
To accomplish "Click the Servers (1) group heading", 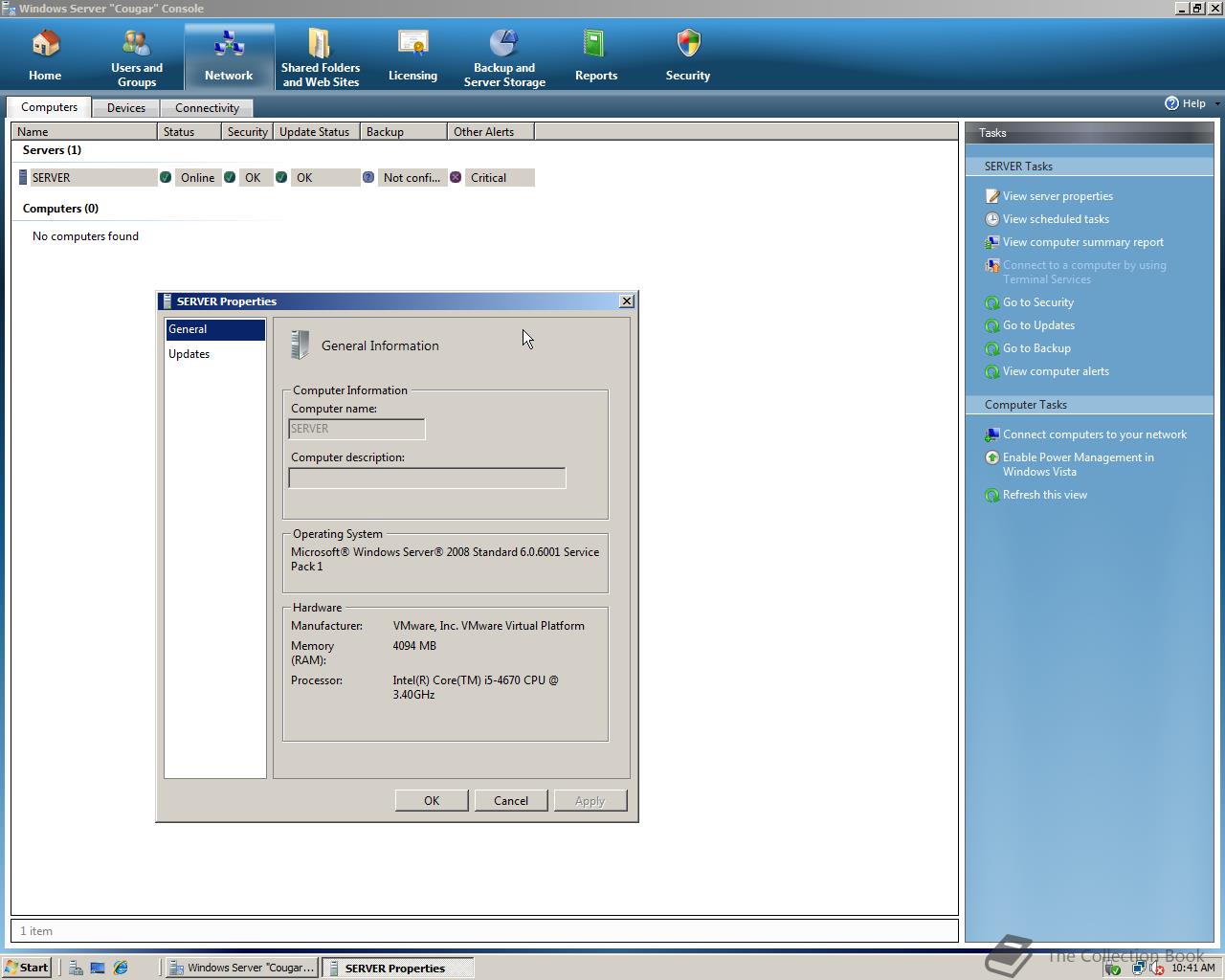I will point(52,150).
